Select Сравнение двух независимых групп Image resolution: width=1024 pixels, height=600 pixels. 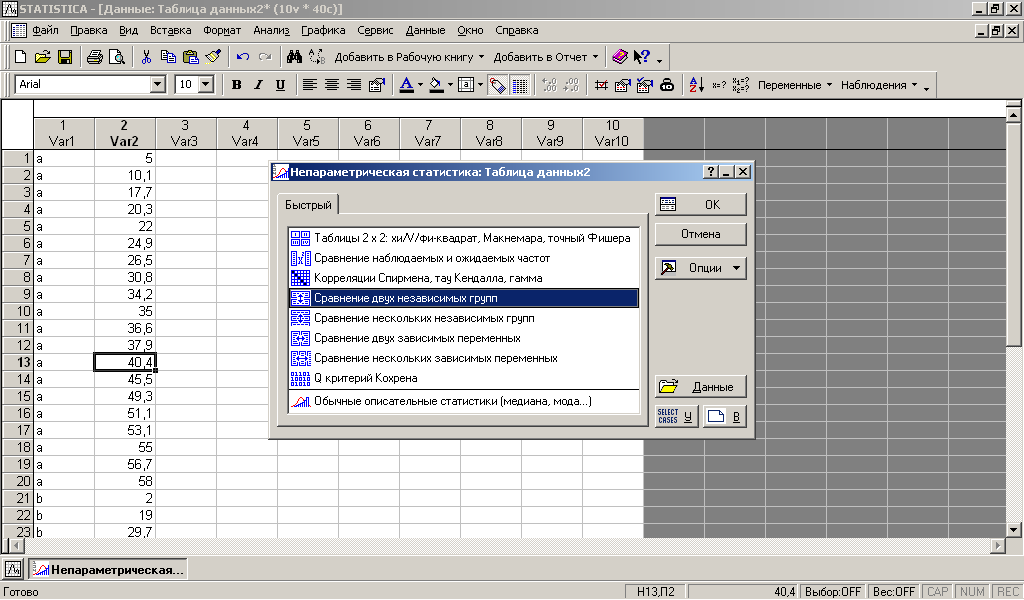tap(463, 298)
